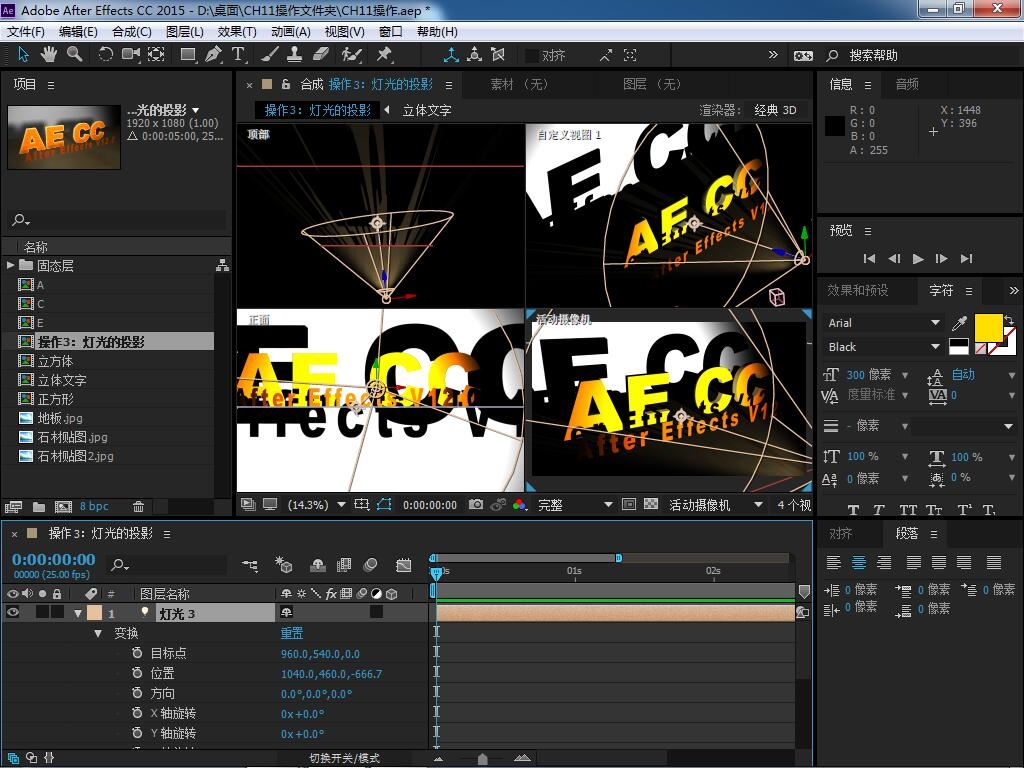Viewport: 1024px width, 768px height.
Task: Click the show channel RGB icon
Action: 520,505
